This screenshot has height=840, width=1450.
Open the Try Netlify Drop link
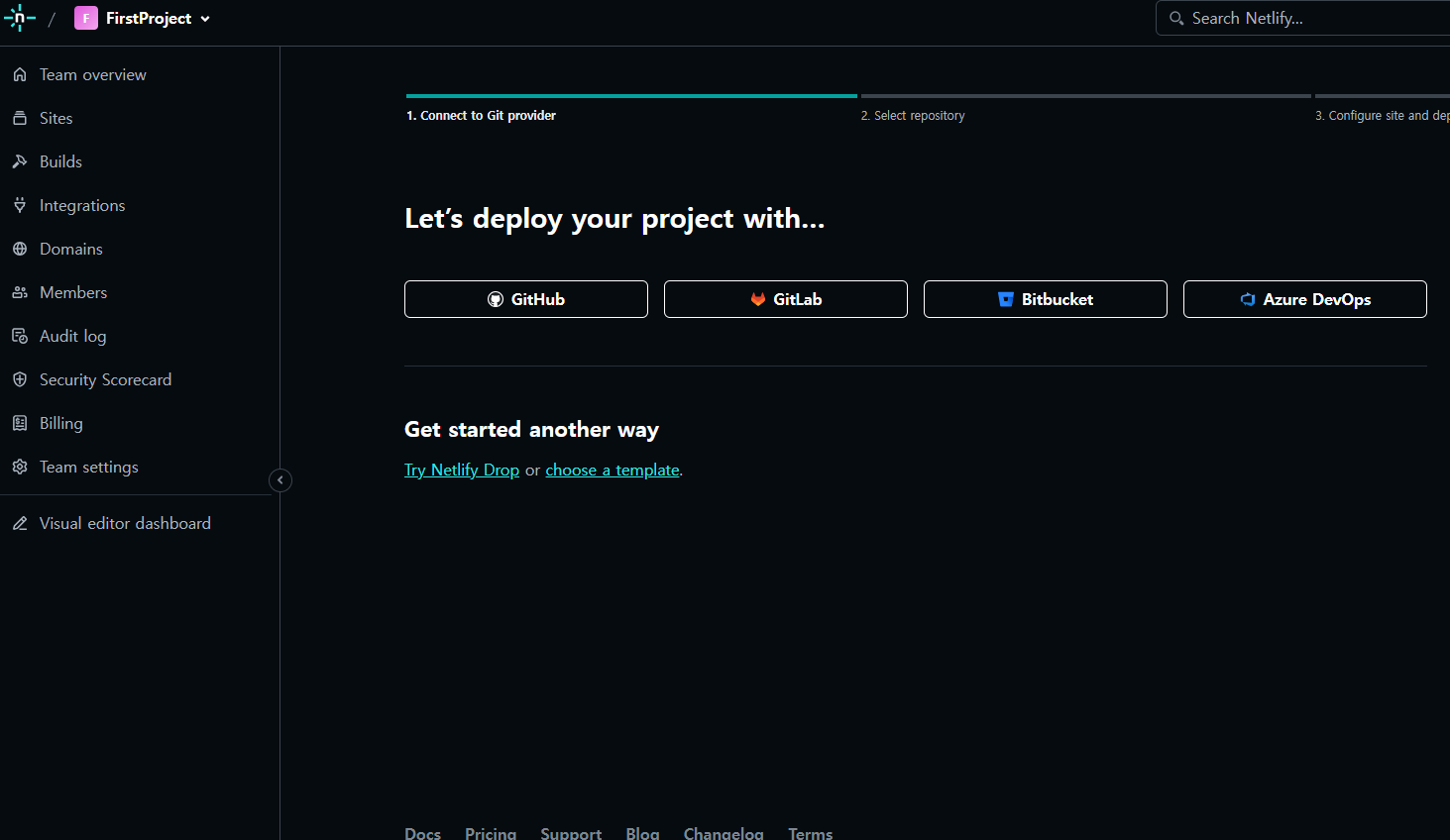tap(461, 469)
